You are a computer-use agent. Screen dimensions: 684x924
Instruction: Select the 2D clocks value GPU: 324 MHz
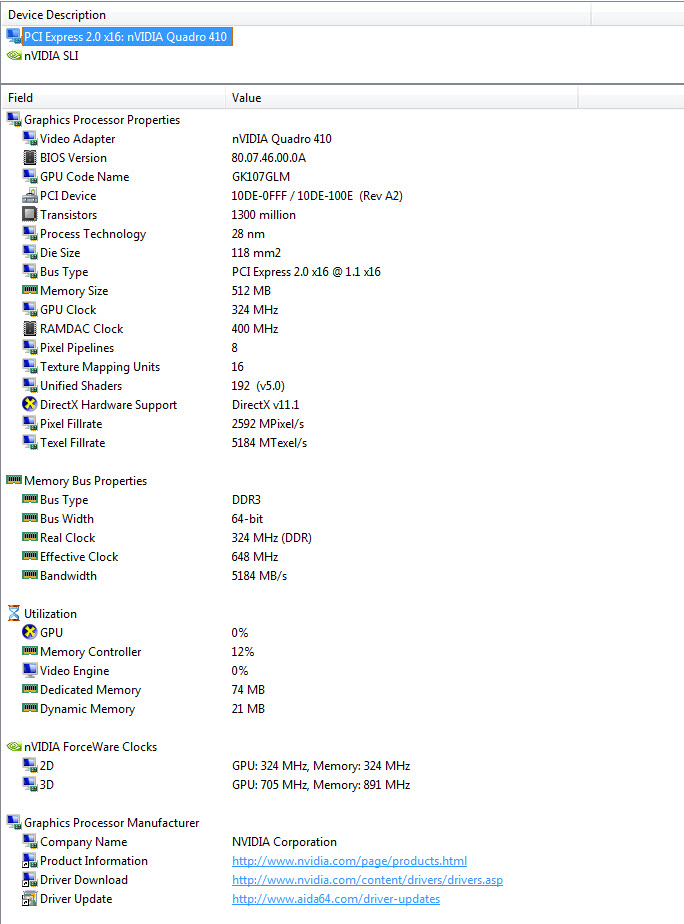point(321,765)
